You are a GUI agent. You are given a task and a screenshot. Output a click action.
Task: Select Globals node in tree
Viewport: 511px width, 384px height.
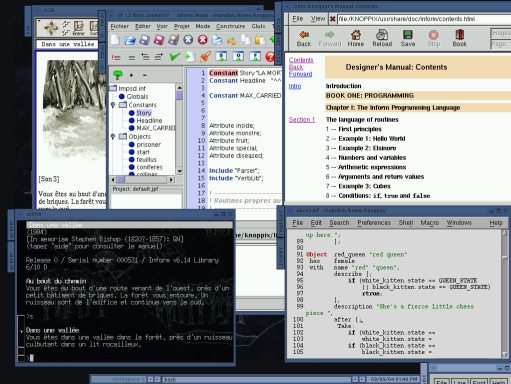(x=137, y=96)
